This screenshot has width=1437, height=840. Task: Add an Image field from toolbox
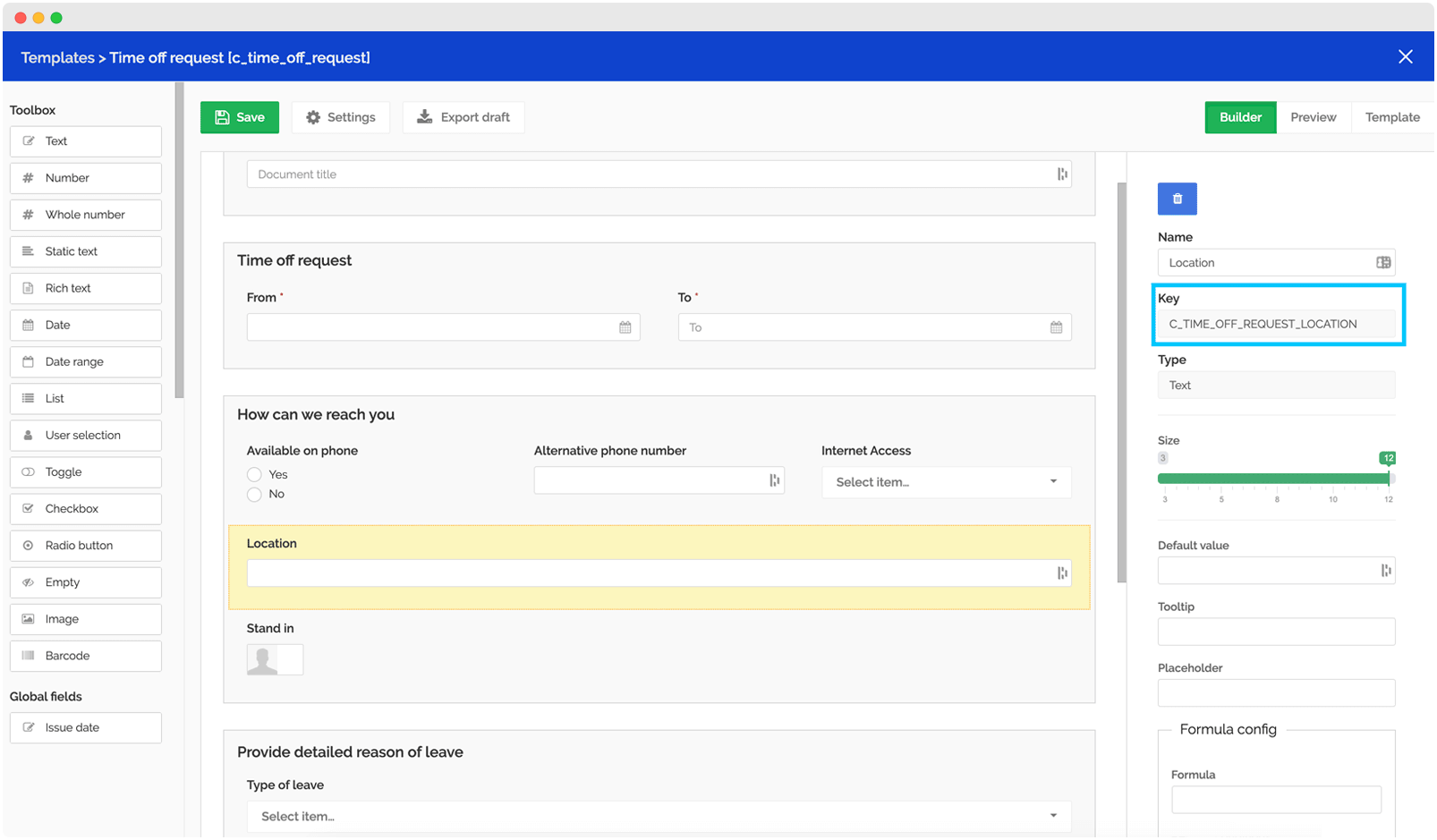pyautogui.click(x=86, y=619)
